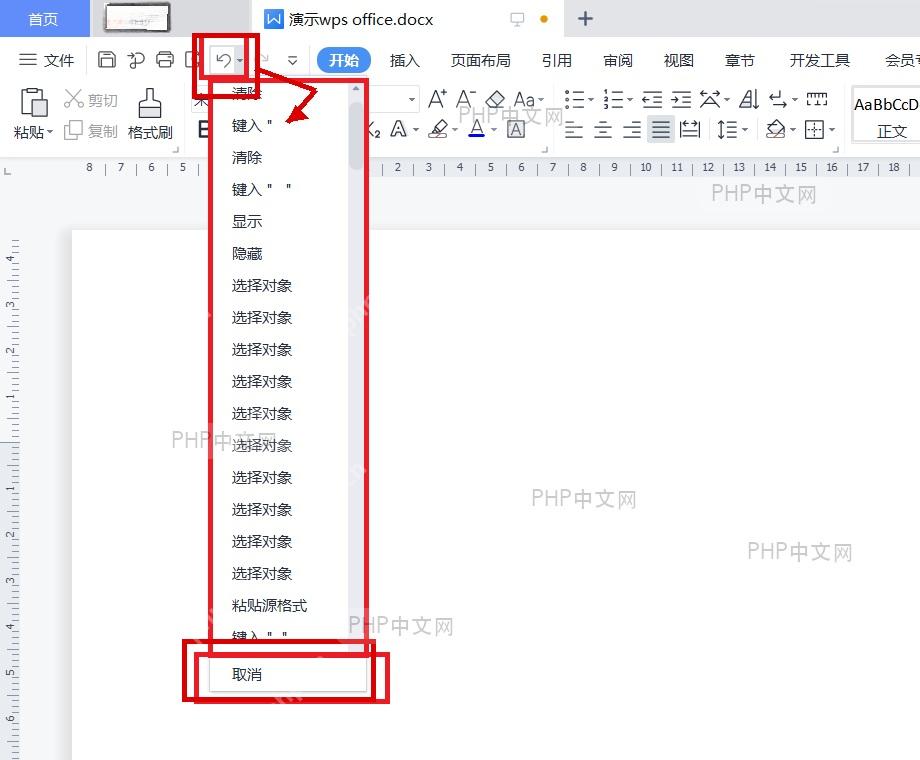Open the 文件 menu

point(46,60)
